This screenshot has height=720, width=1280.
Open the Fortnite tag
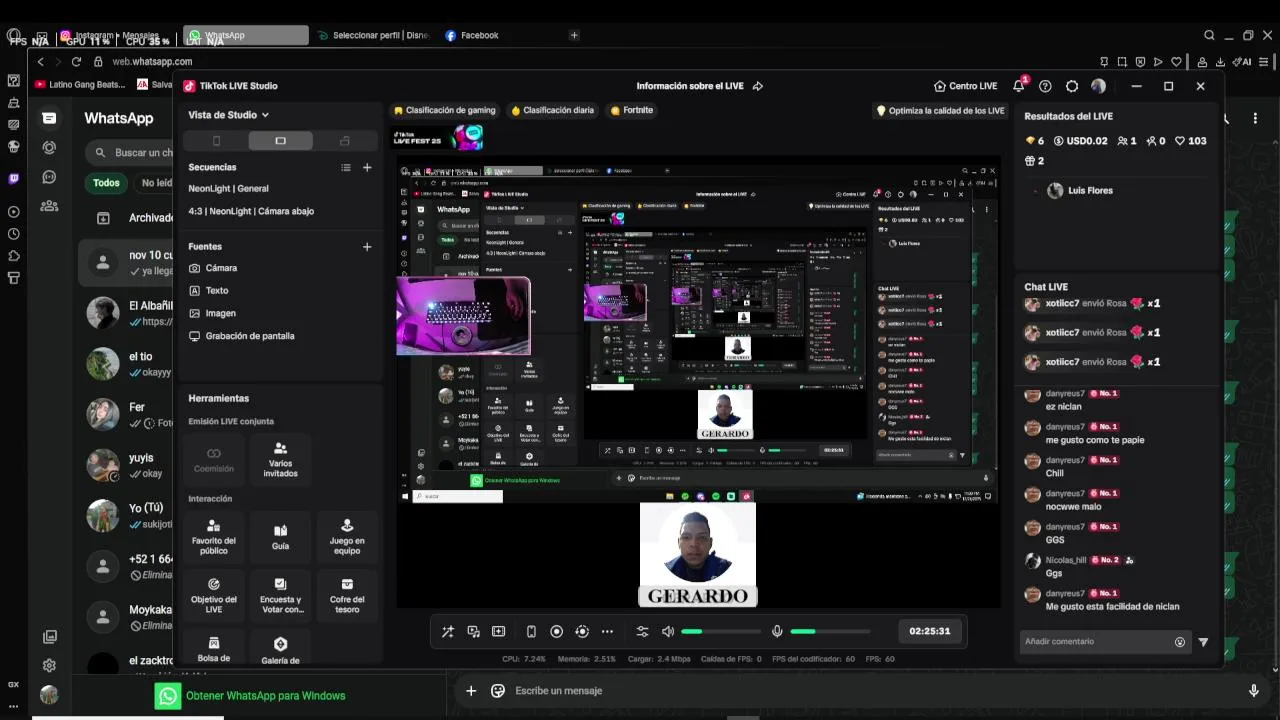click(x=631, y=110)
